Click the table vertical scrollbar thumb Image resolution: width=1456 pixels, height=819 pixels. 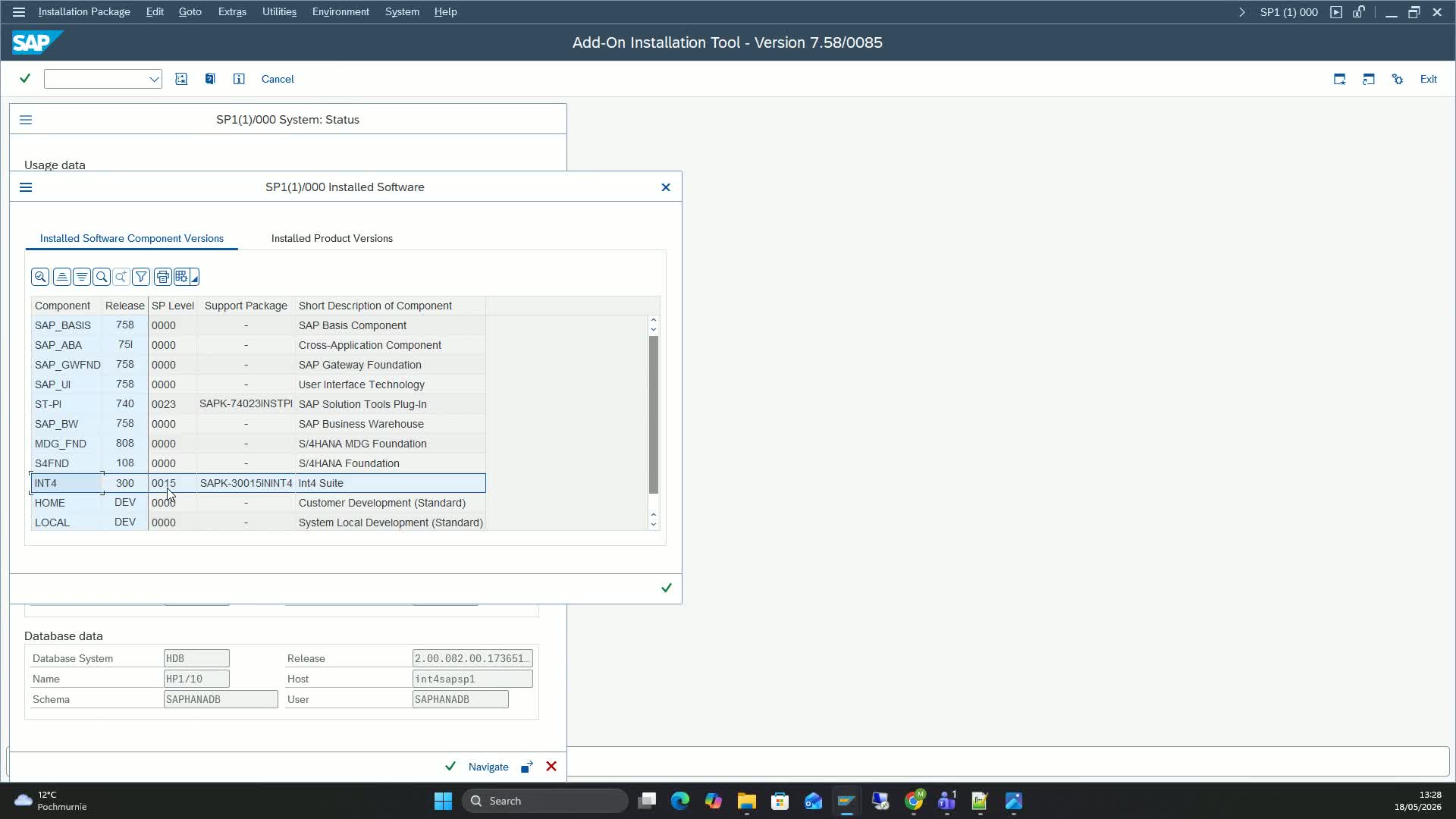click(x=653, y=414)
